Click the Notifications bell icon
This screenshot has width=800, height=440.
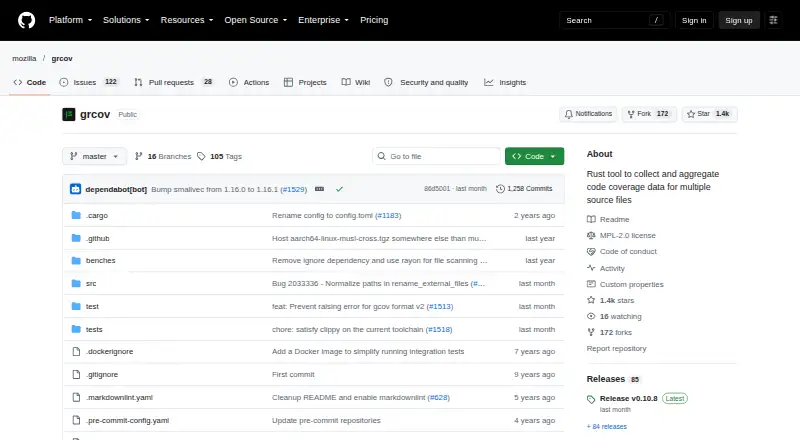[568, 114]
